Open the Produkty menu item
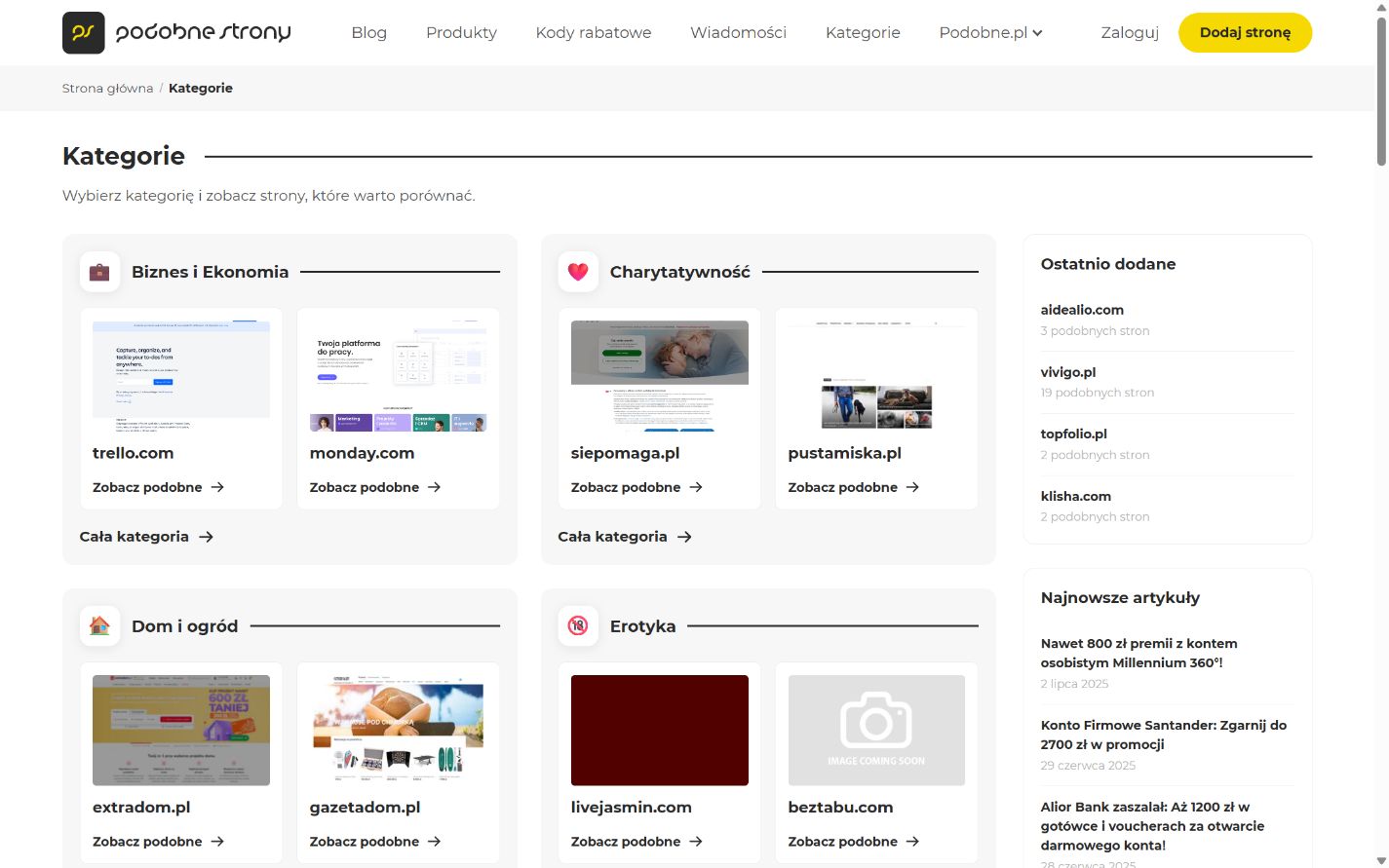1389x868 pixels. click(461, 32)
